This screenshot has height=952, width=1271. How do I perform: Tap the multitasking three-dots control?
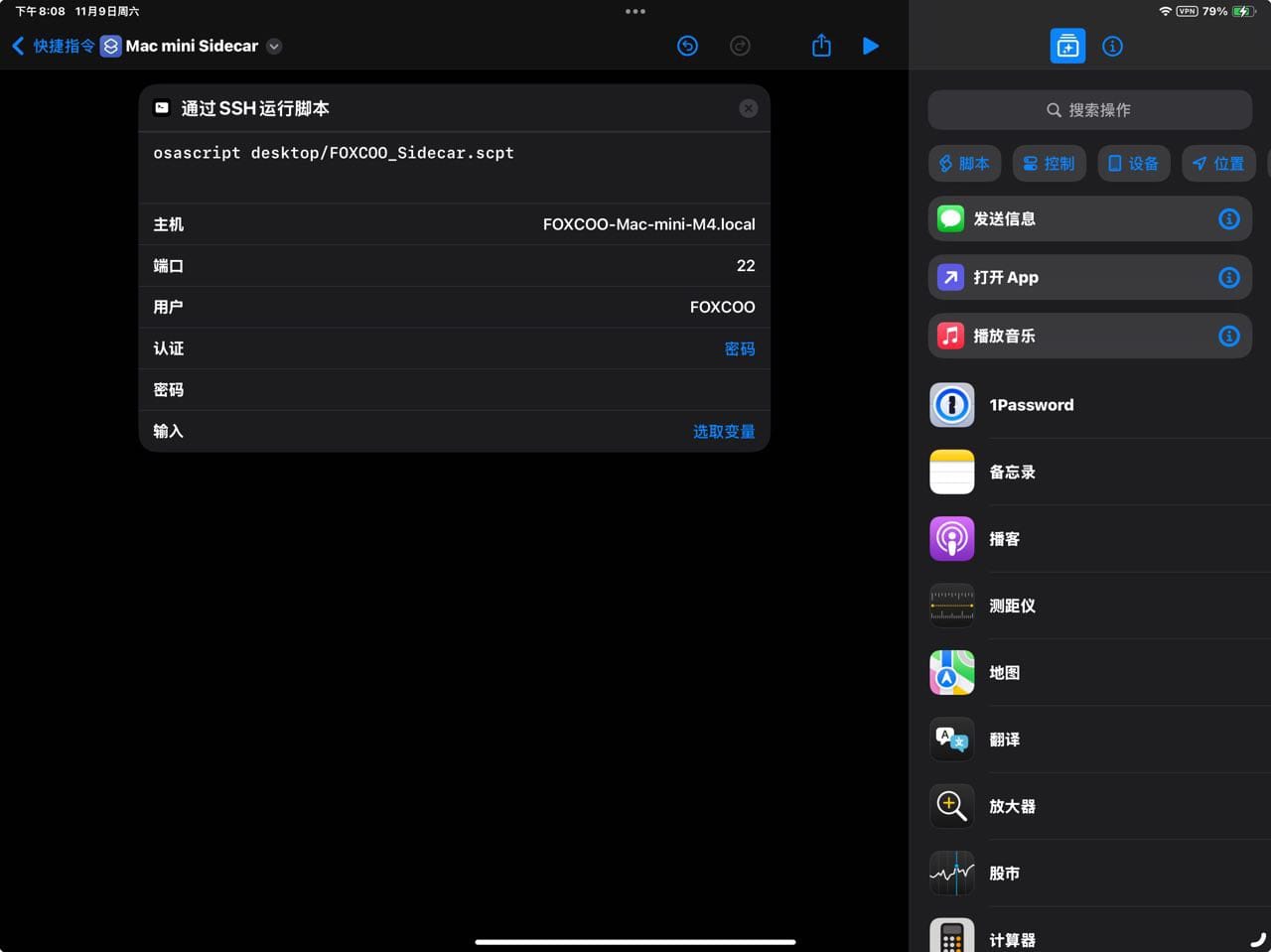point(635,11)
